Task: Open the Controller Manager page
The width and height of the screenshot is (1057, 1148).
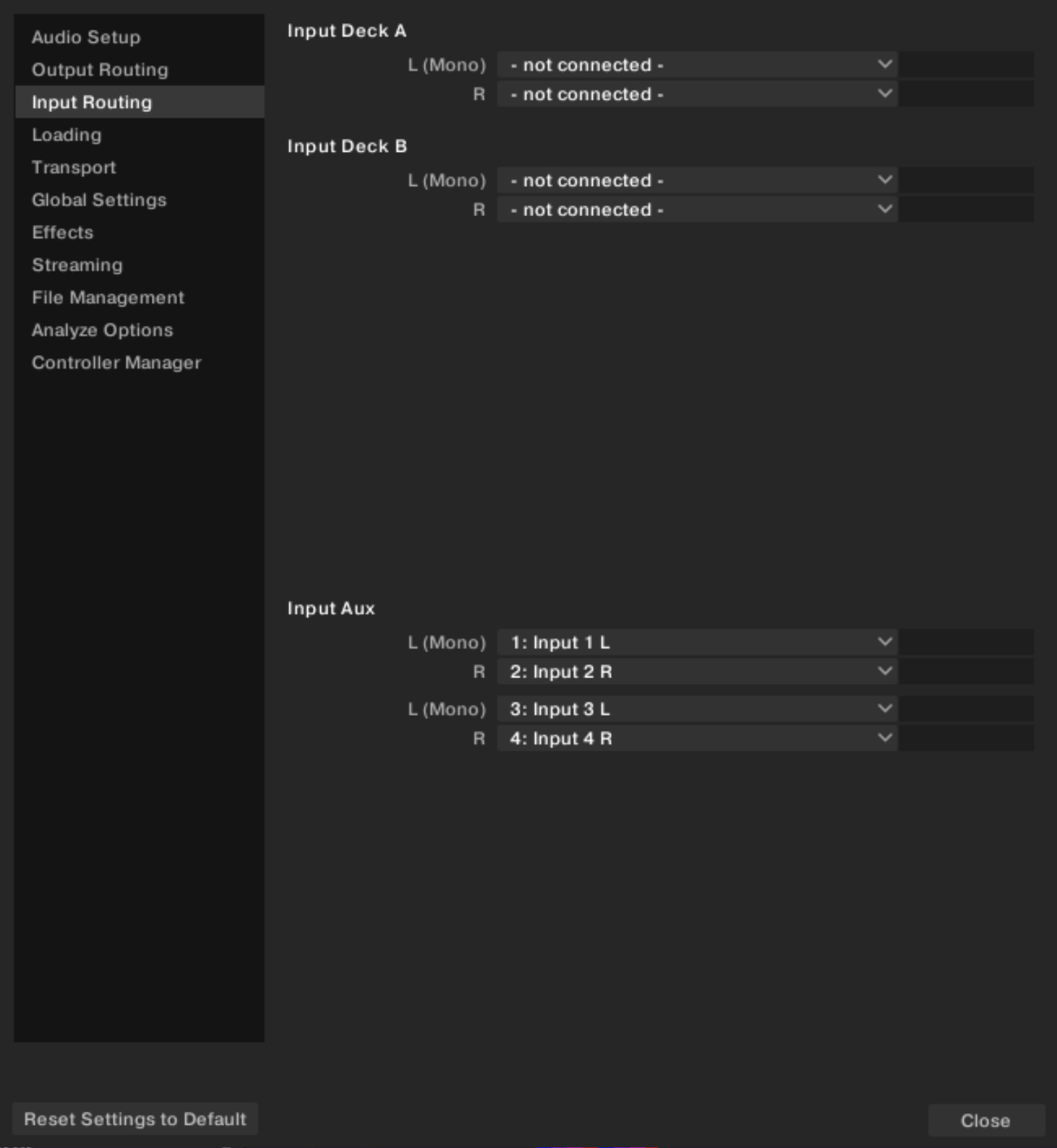Action: [x=116, y=362]
